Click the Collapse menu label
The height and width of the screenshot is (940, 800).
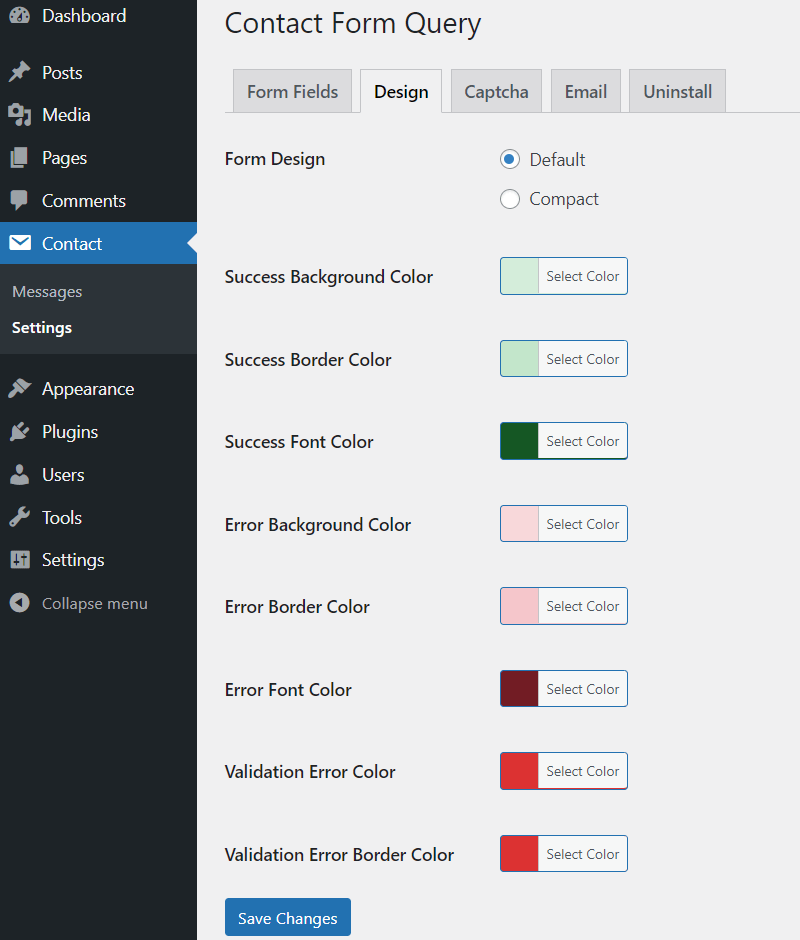click(x=95, y=603)
